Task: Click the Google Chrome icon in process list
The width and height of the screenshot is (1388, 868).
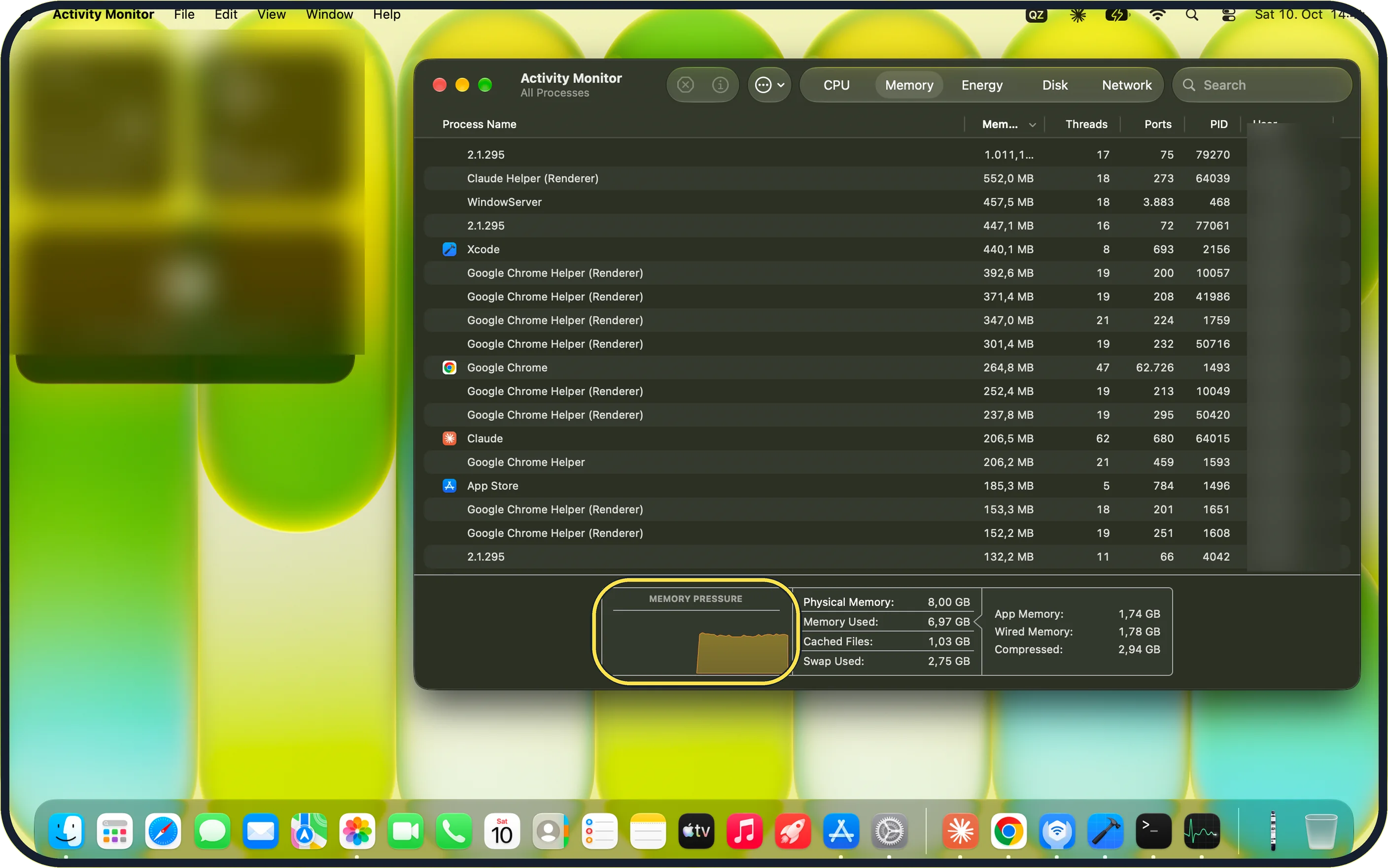Action: pyautogui.click(x=449, y=367)
